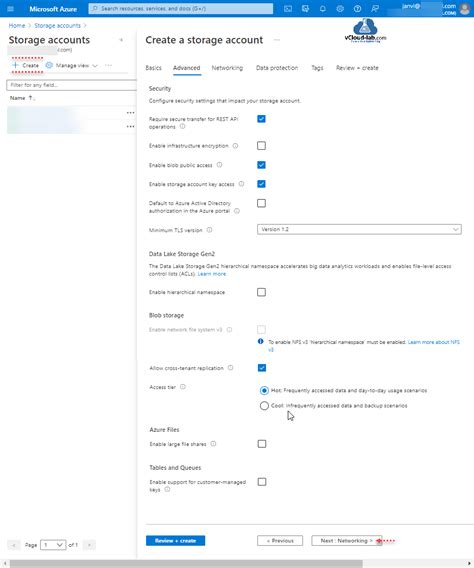This screenshot has width=474, height=568.
Task: Go to previous page arrow in pager
Action: pyautogui.click(x=14, y=544)
